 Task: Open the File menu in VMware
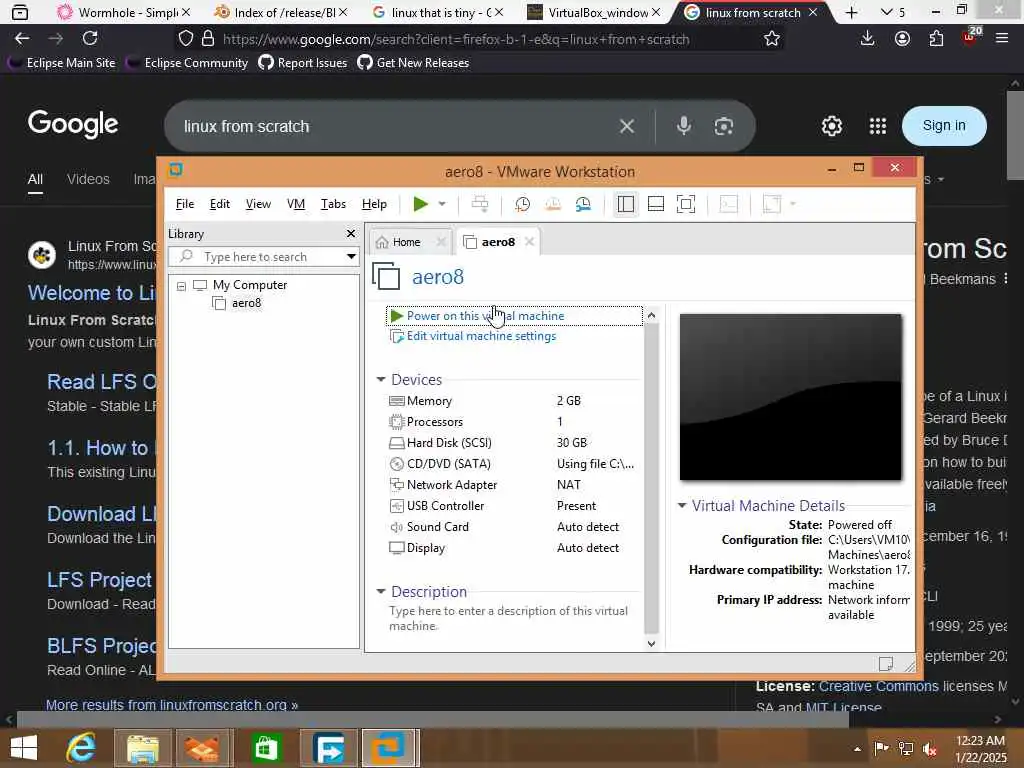[x=185, y=204]
